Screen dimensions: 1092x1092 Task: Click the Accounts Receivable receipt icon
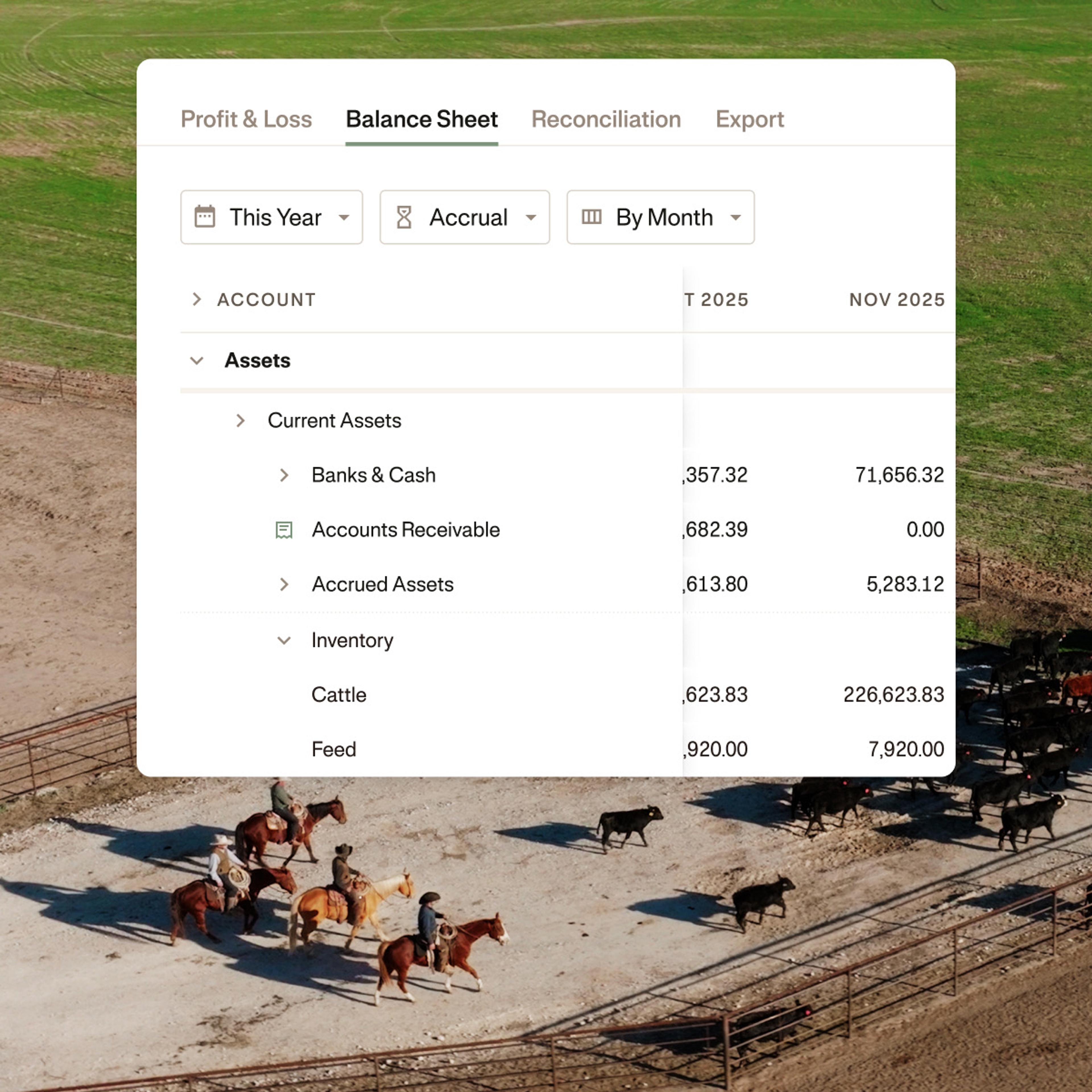click(x=284, y=530)
